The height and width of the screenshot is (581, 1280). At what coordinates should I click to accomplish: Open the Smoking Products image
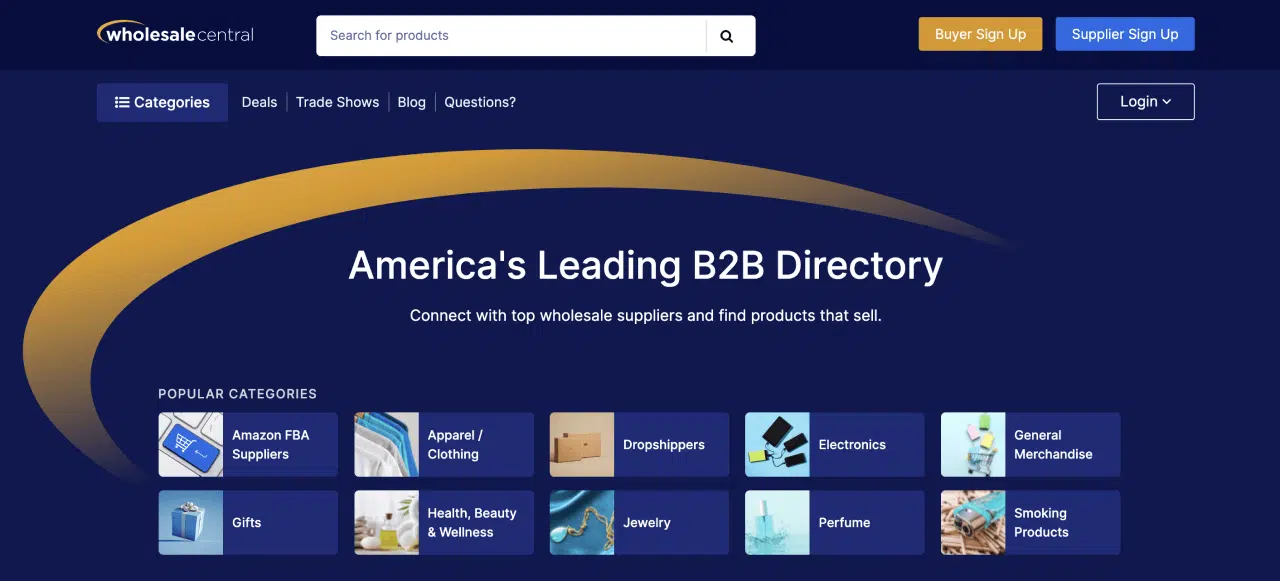coord(973,523)
